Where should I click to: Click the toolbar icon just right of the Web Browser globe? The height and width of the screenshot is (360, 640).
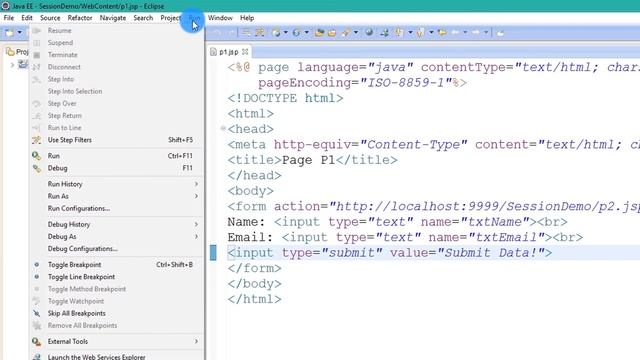[x=384, y=32]
